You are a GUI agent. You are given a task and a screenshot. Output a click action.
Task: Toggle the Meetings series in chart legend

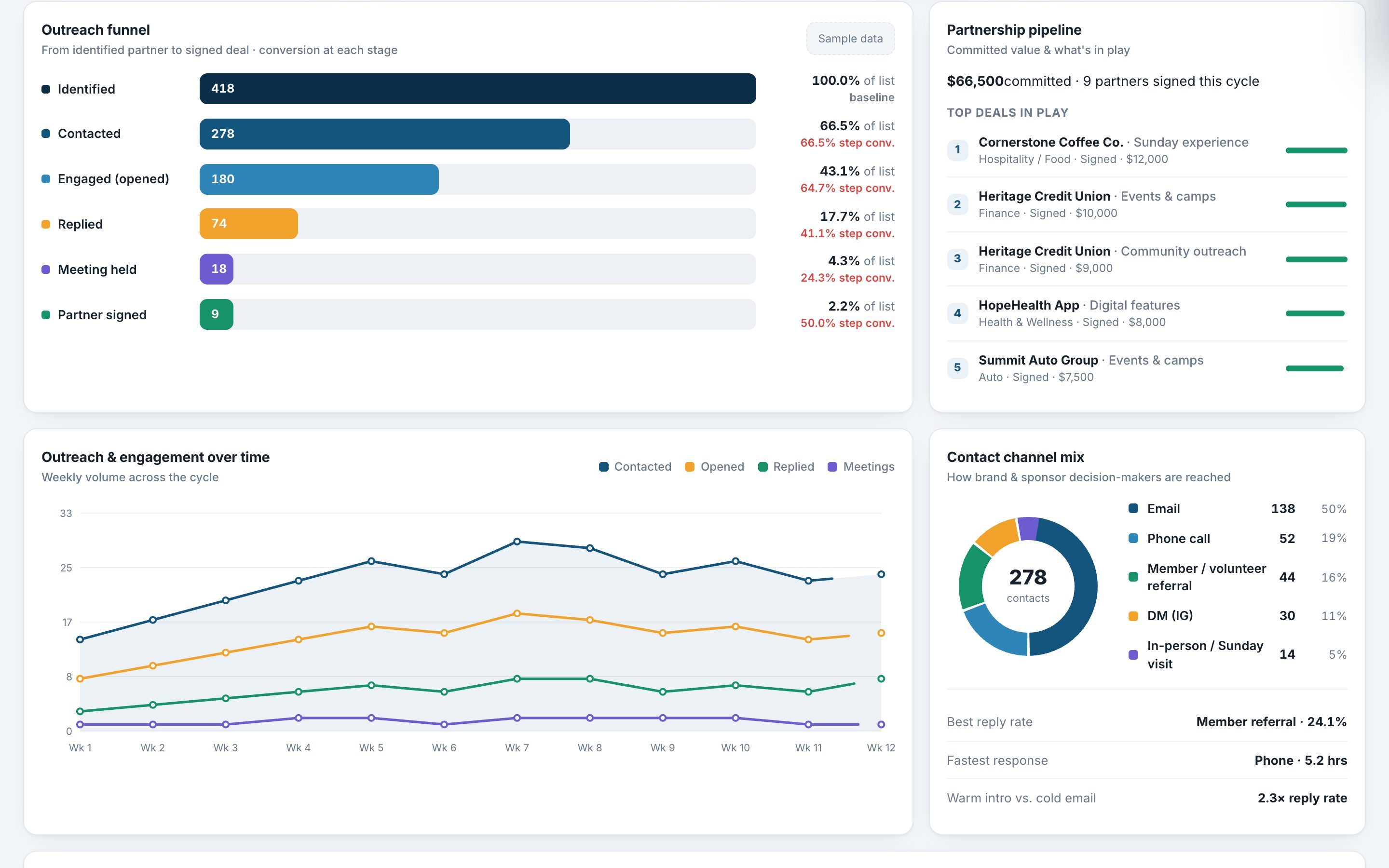(861, 467)
